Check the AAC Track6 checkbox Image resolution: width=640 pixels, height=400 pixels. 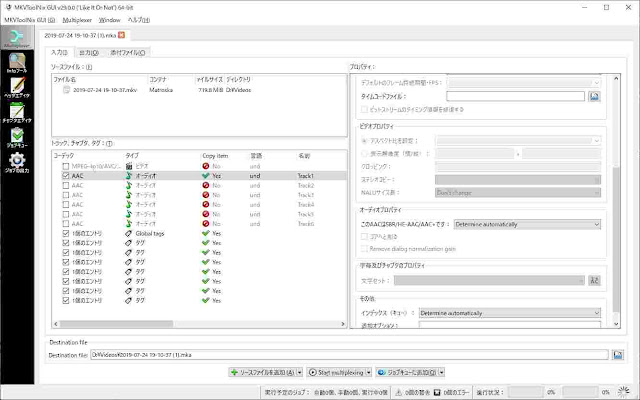[x=66, y=224]
